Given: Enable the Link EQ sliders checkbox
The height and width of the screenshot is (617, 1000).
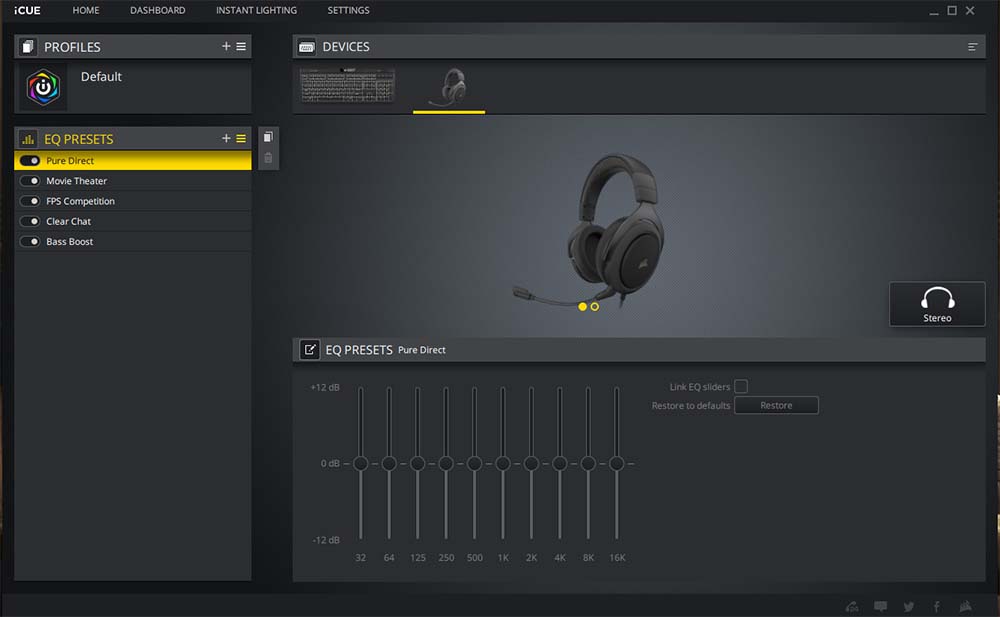Looking at the screenshot, I should (x=741, y=387).
